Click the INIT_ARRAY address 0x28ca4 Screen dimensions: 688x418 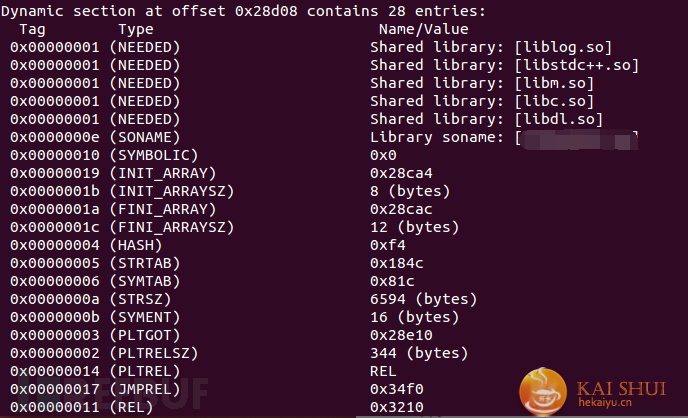[x=401, y=173]
